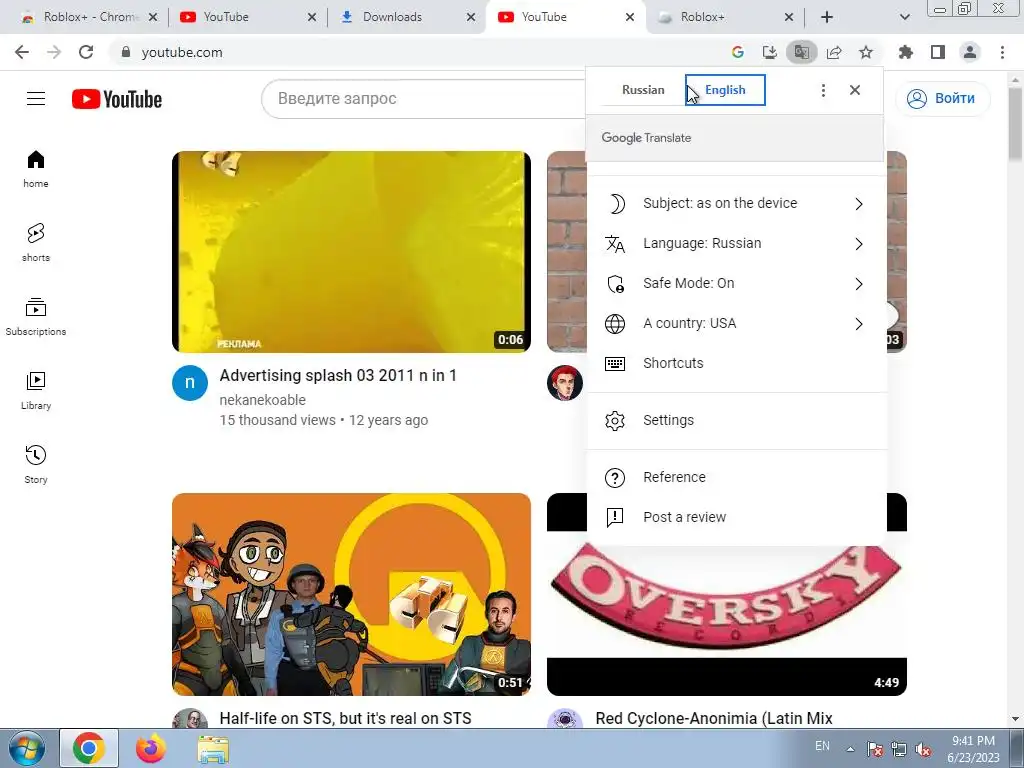Image resolution: width=1024 pixels, height=768 pixels.
Task: Open Story (history) in the sidebar
Action: (36, 464)
